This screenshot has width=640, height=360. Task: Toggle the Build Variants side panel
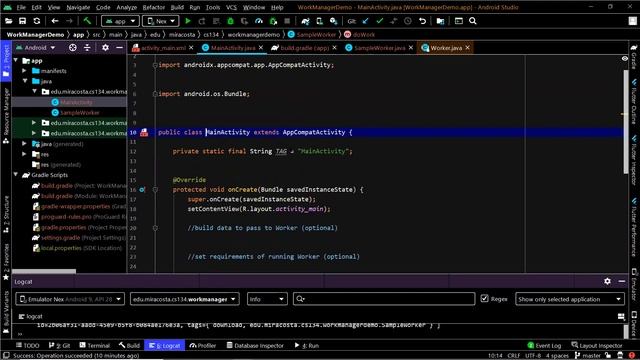(6, 312)
